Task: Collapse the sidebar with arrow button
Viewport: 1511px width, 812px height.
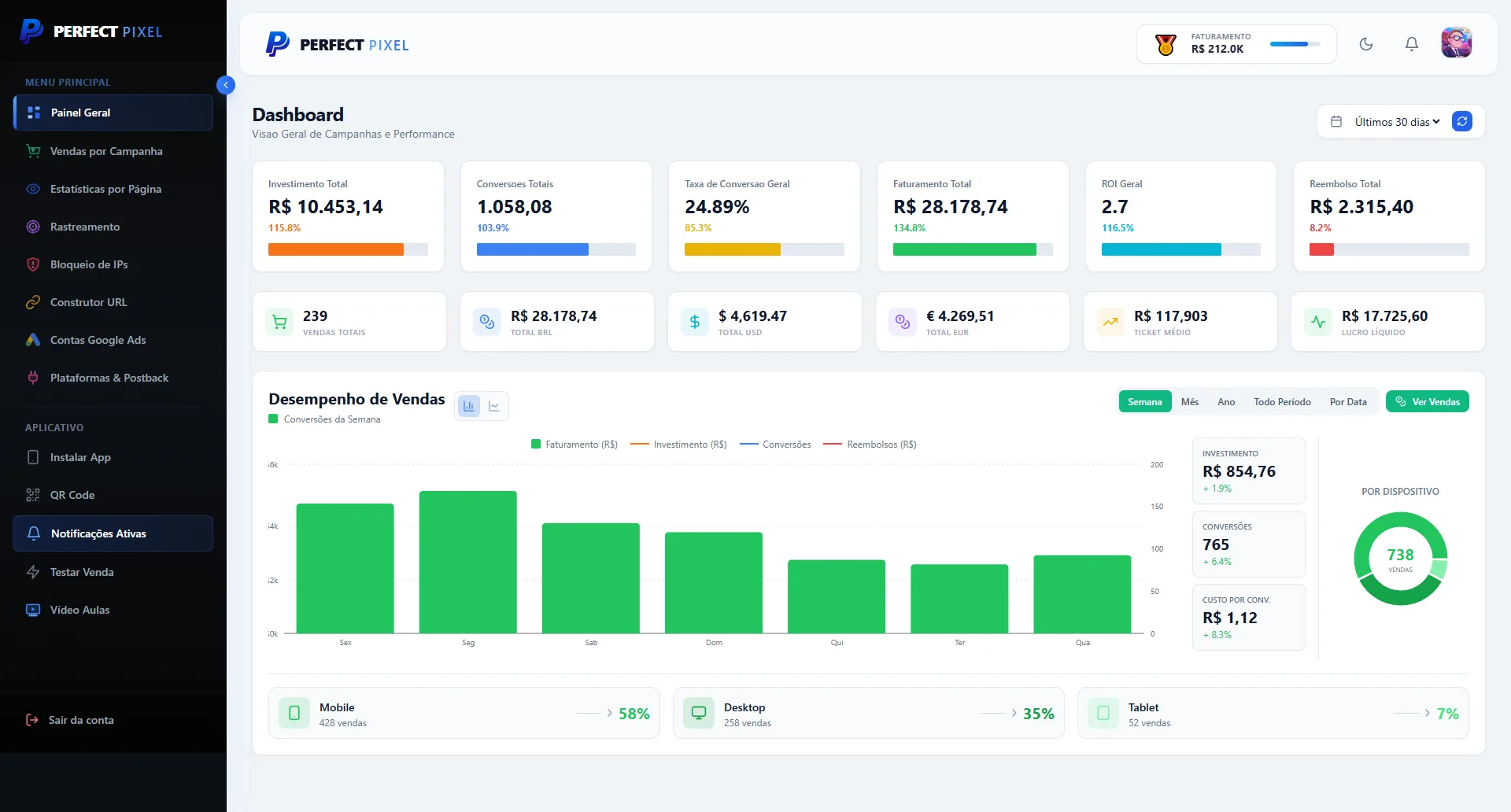Action: click(226, 85)
